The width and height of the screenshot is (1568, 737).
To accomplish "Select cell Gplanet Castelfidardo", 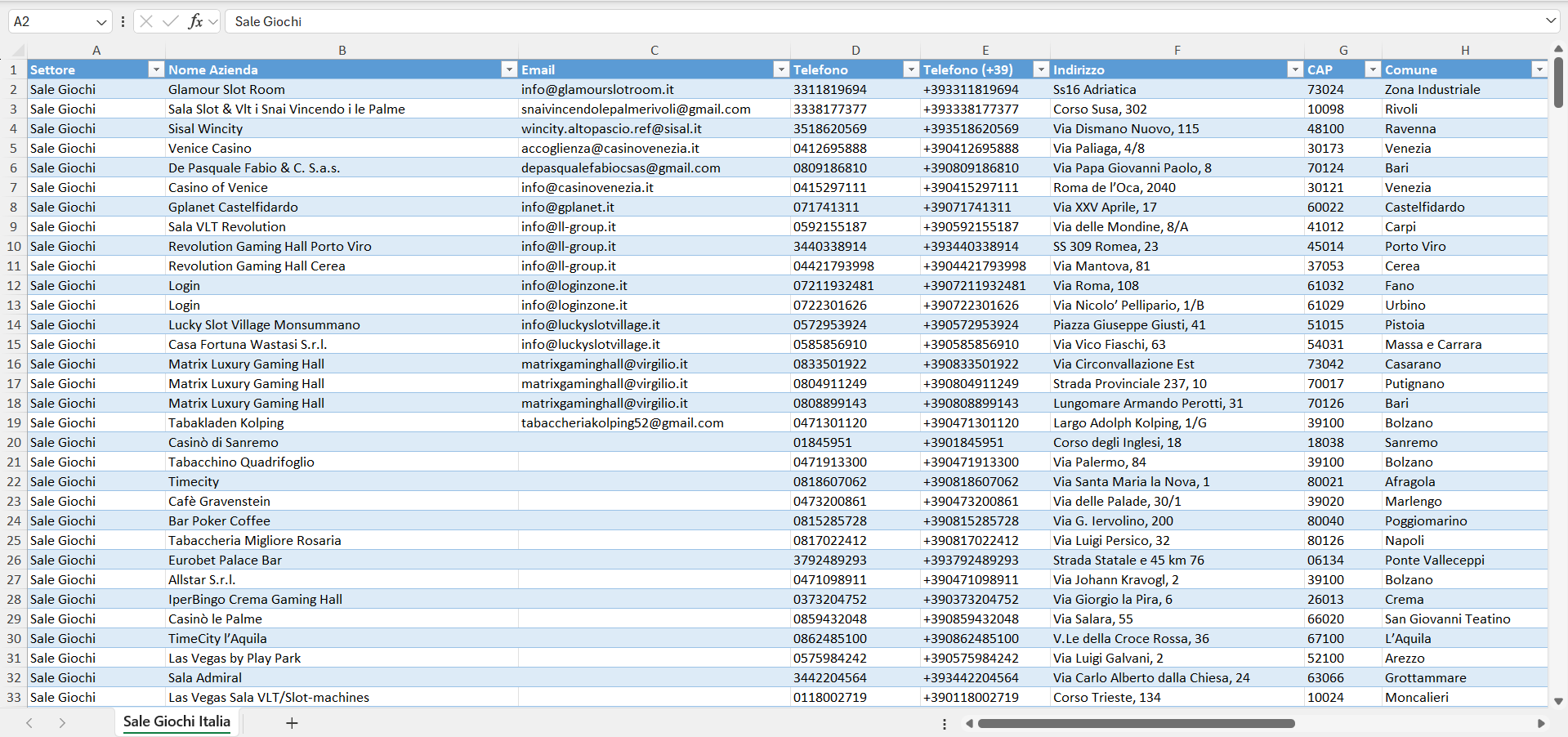I will (342, 207).
